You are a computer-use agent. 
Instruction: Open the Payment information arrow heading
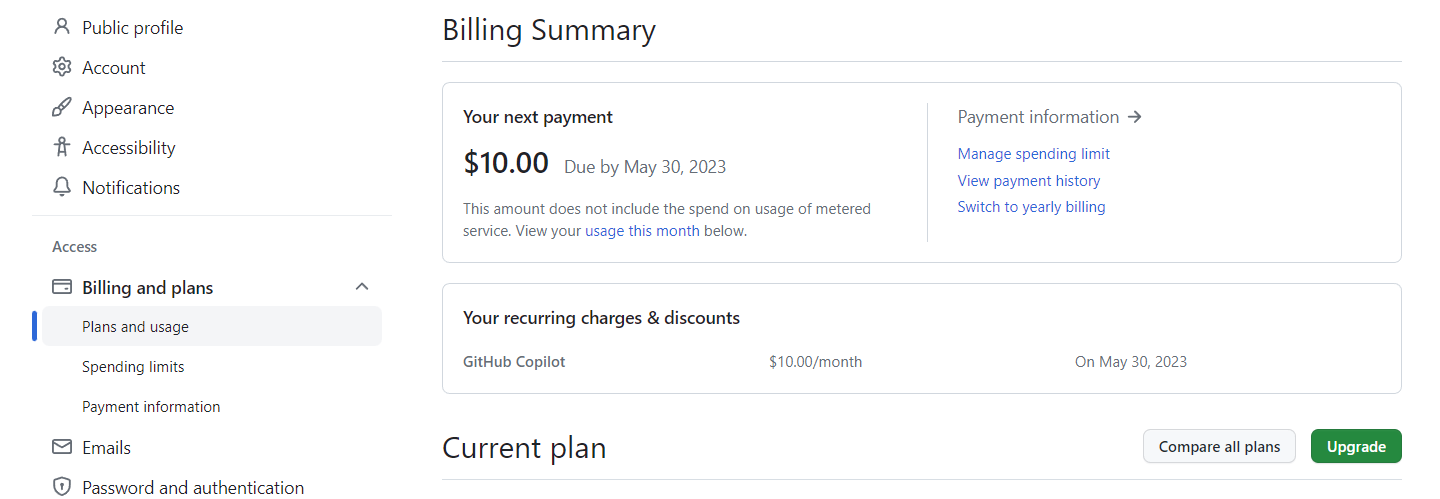point(1049,117)
